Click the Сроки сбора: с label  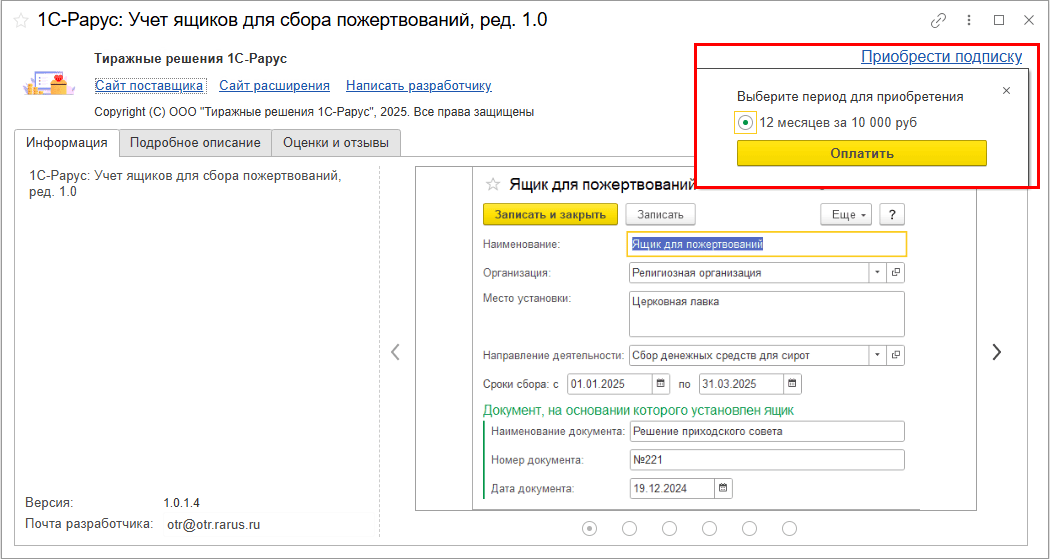(520, 384)
